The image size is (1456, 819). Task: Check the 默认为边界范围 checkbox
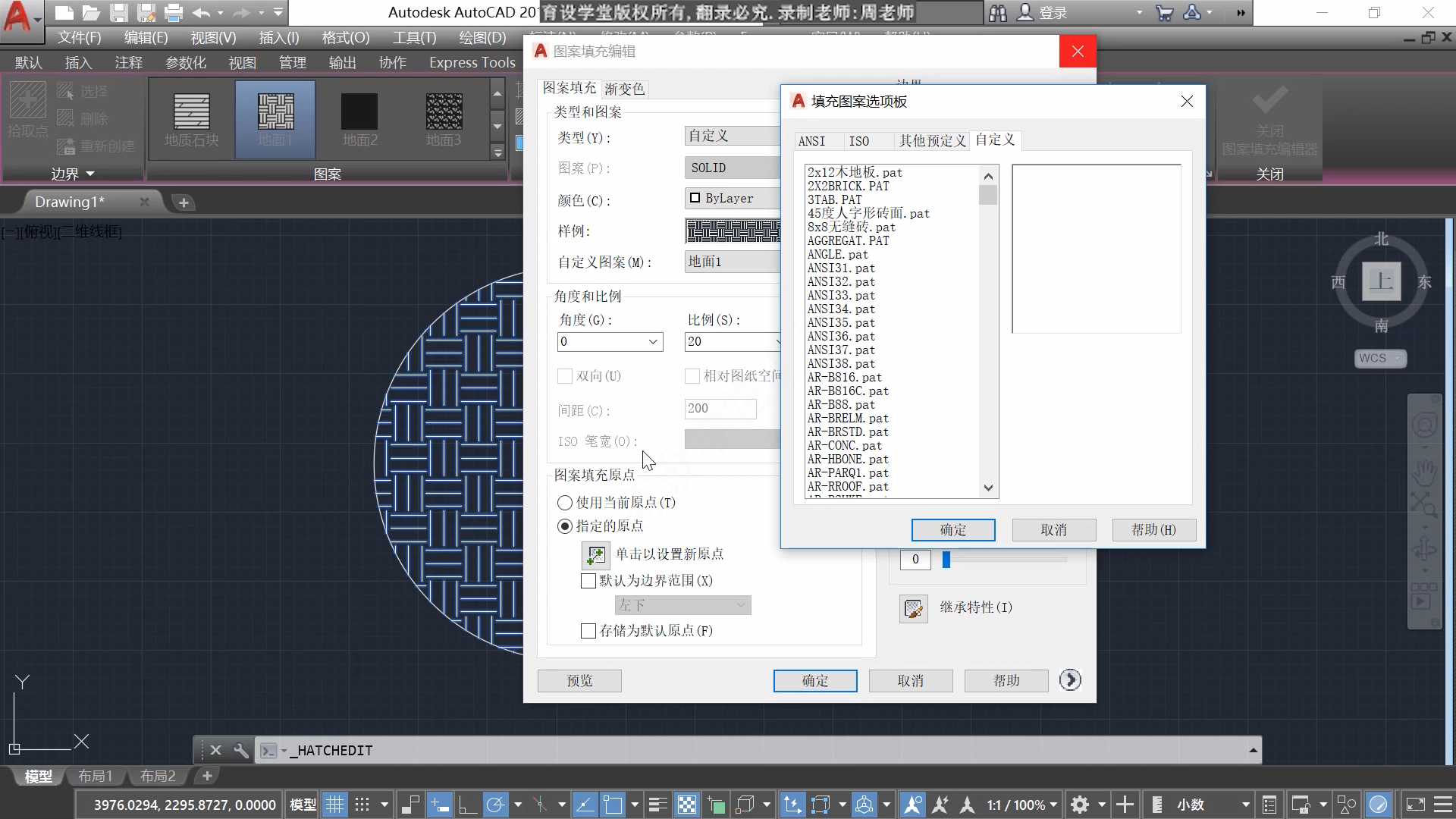[x=588, y=582]
